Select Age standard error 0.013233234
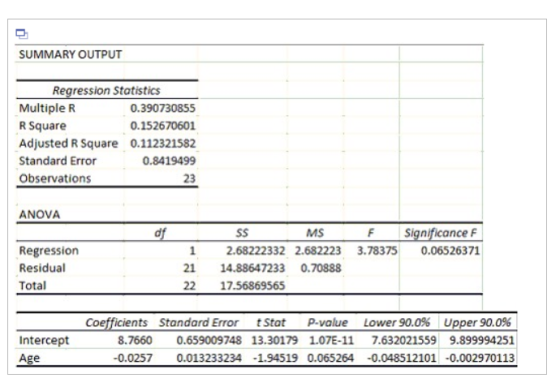This screenshot has width=560, height=391. [x=209, y=358]
